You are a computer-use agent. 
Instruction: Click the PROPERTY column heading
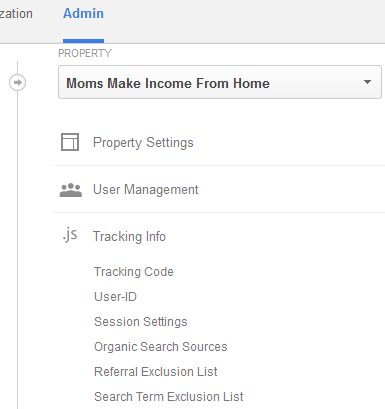coord(85,53)
